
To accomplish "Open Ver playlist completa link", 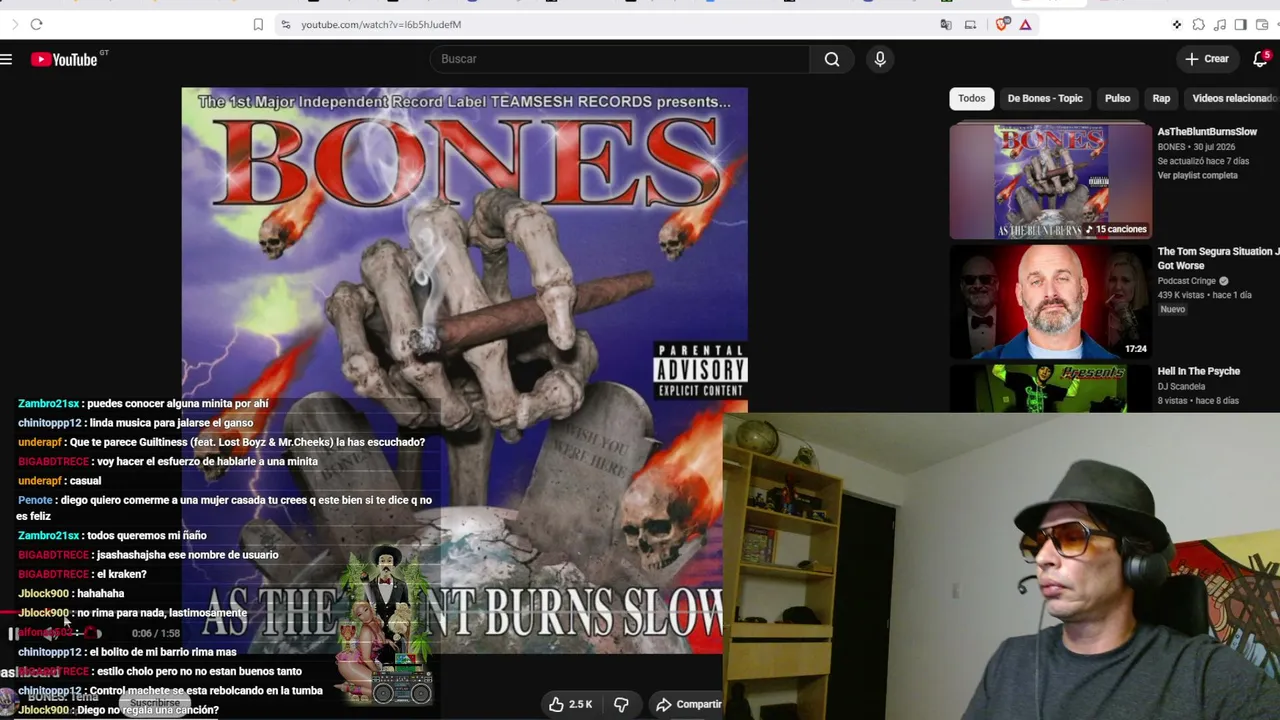I will [1197, 176].
